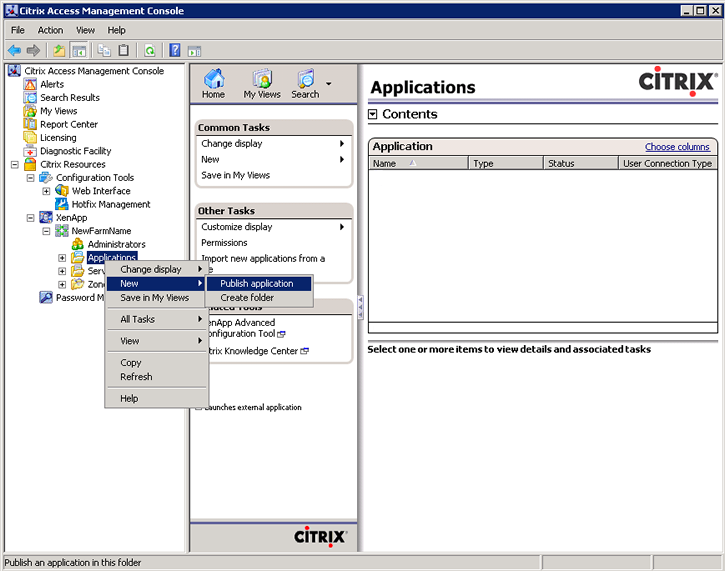This screenshot has width=725, height=571.
Task: Select the XenApp node icon
Action: (46, 217)
